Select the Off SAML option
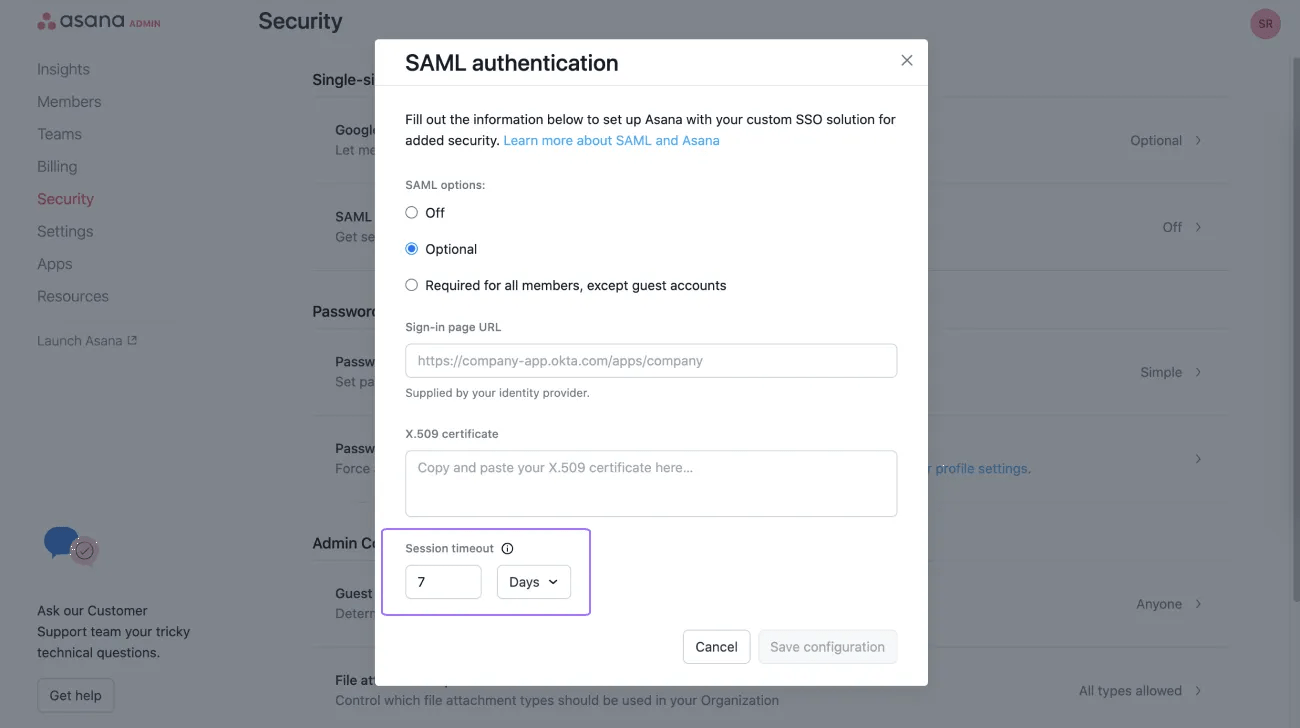 tap(411, 212)
